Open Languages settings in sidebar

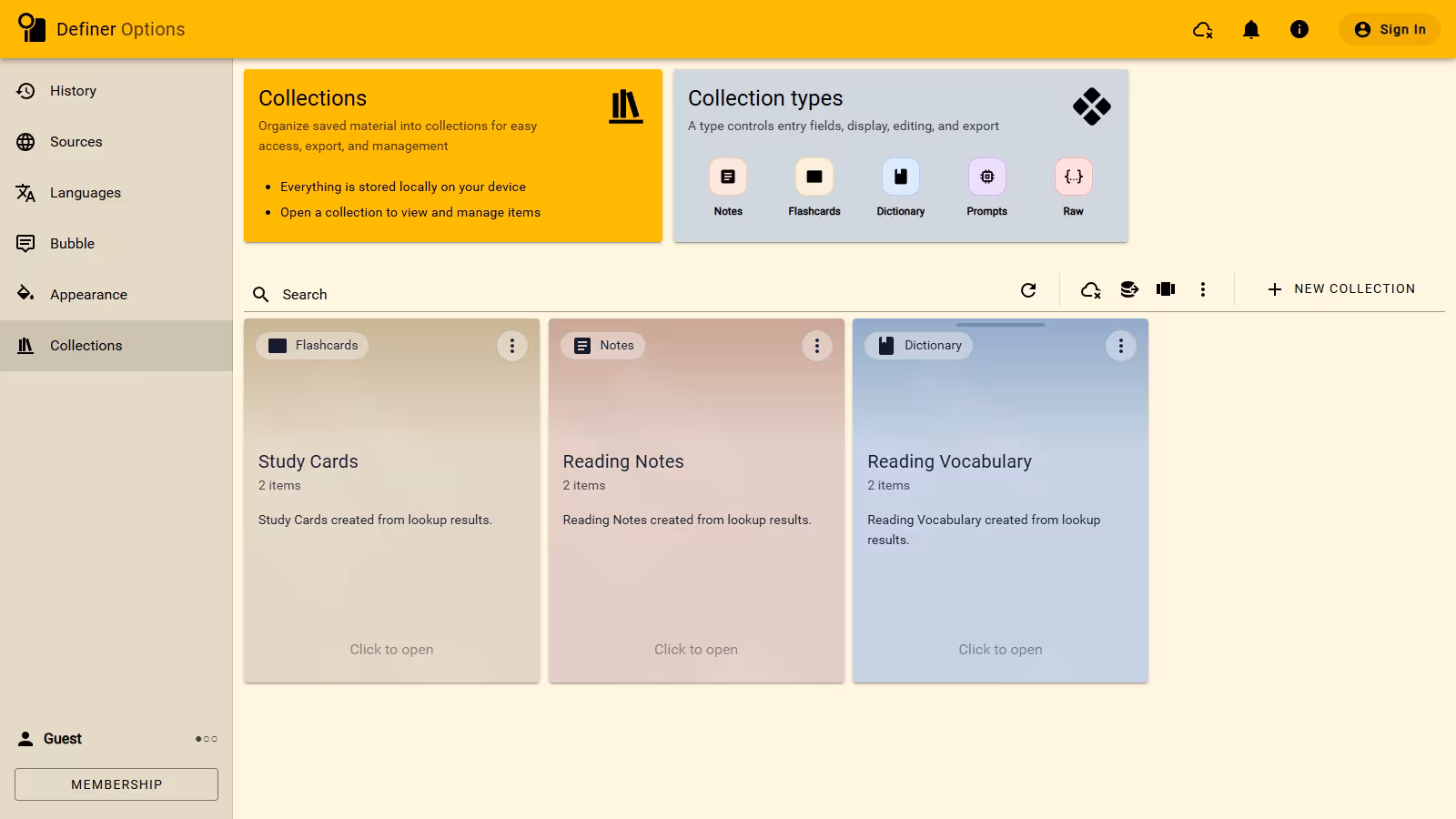point(116,193)
